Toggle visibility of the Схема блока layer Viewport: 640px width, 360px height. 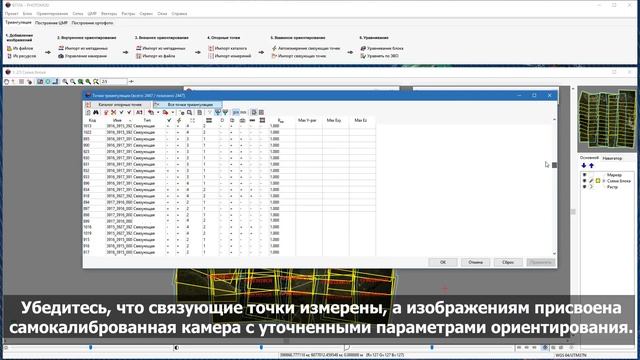click(584, 180)
